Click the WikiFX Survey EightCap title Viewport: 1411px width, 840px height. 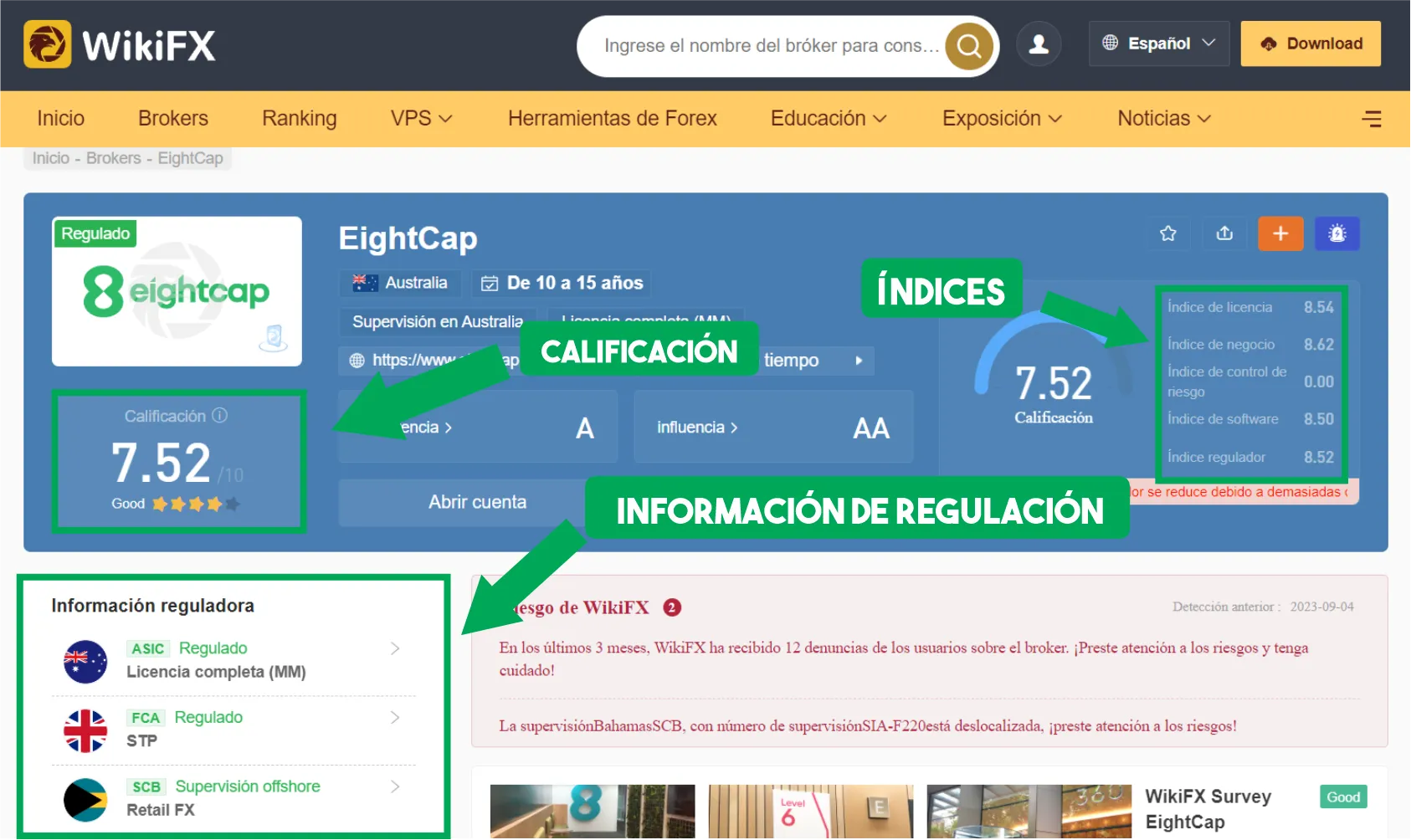pos(1208,809)
